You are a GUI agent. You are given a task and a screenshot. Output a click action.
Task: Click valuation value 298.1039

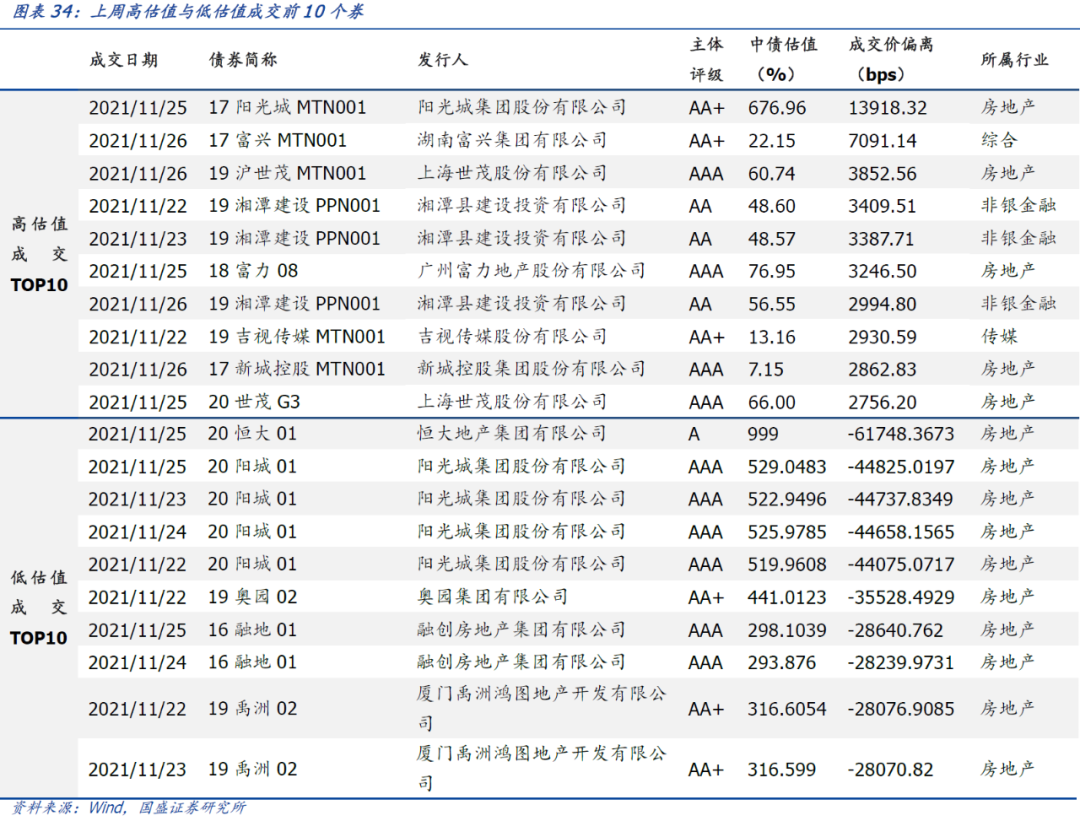[x=787, y=630]
